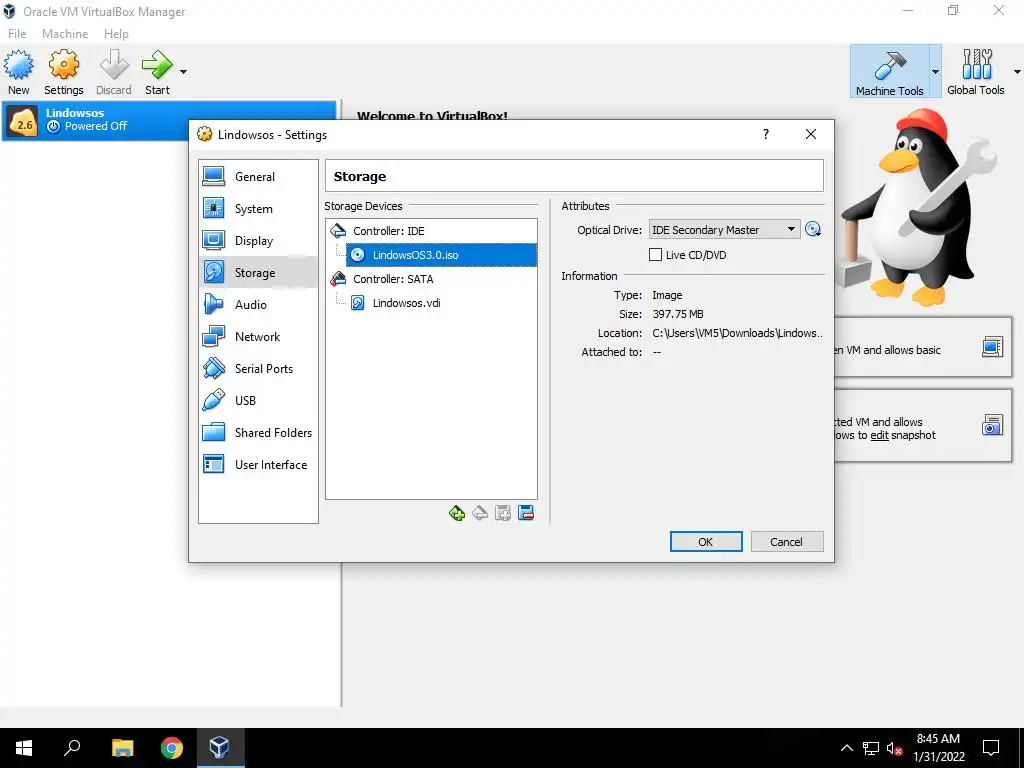
Task: Click the Details tool icon in Welcome pane
Action: pos(992,347)
